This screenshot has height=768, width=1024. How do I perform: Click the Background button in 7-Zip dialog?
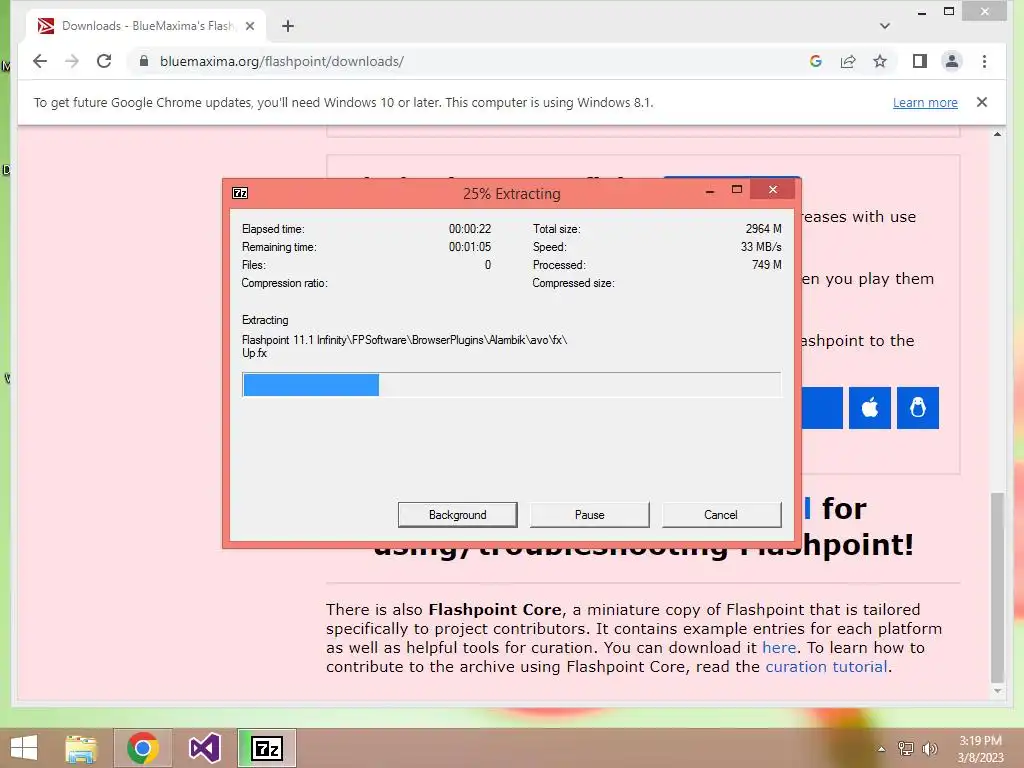coord(457,515)
